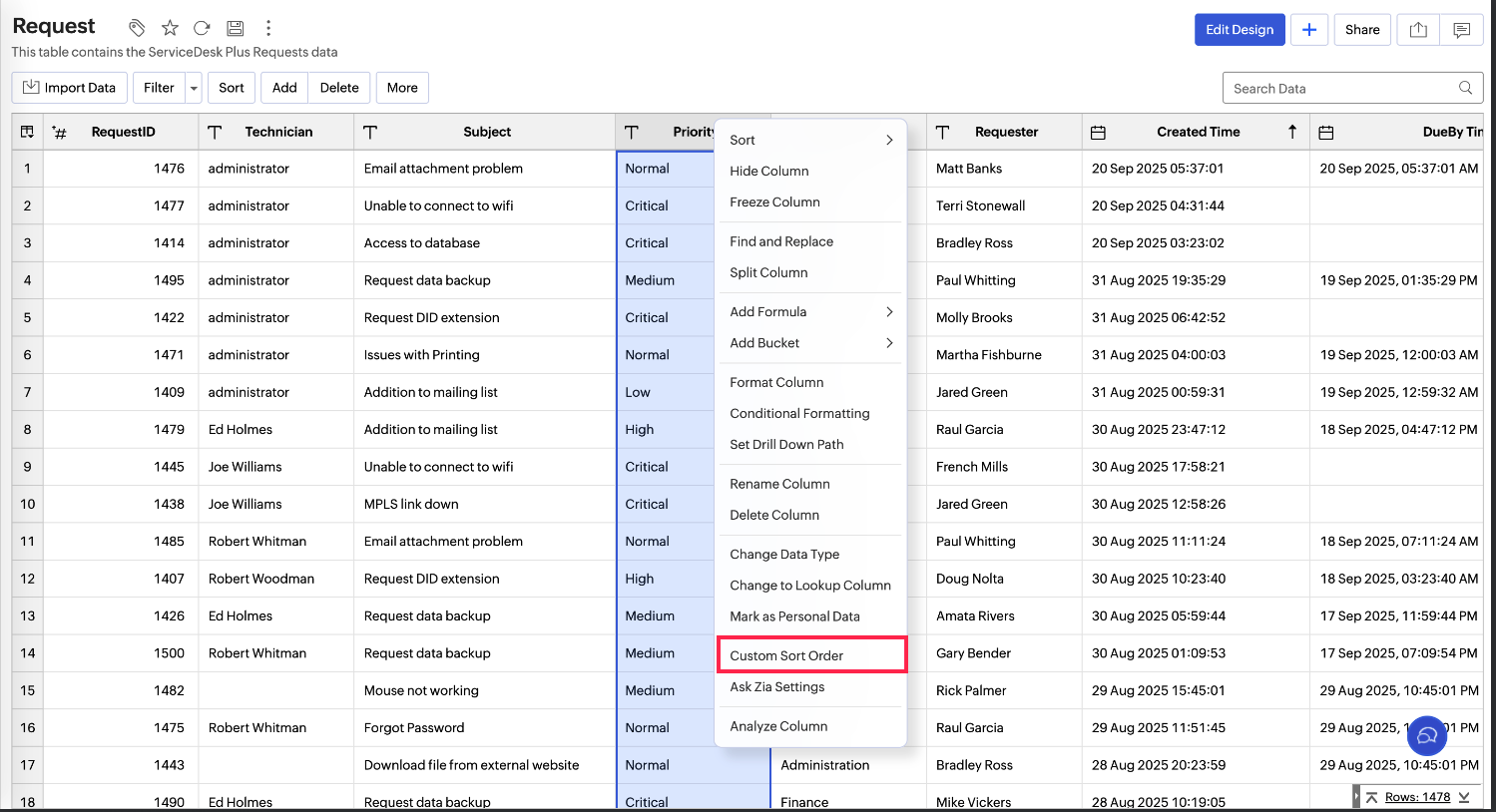Refresh the Request table data
Image resolution: width=1496 pixels, height=812 pixels.
coord(202,28)
